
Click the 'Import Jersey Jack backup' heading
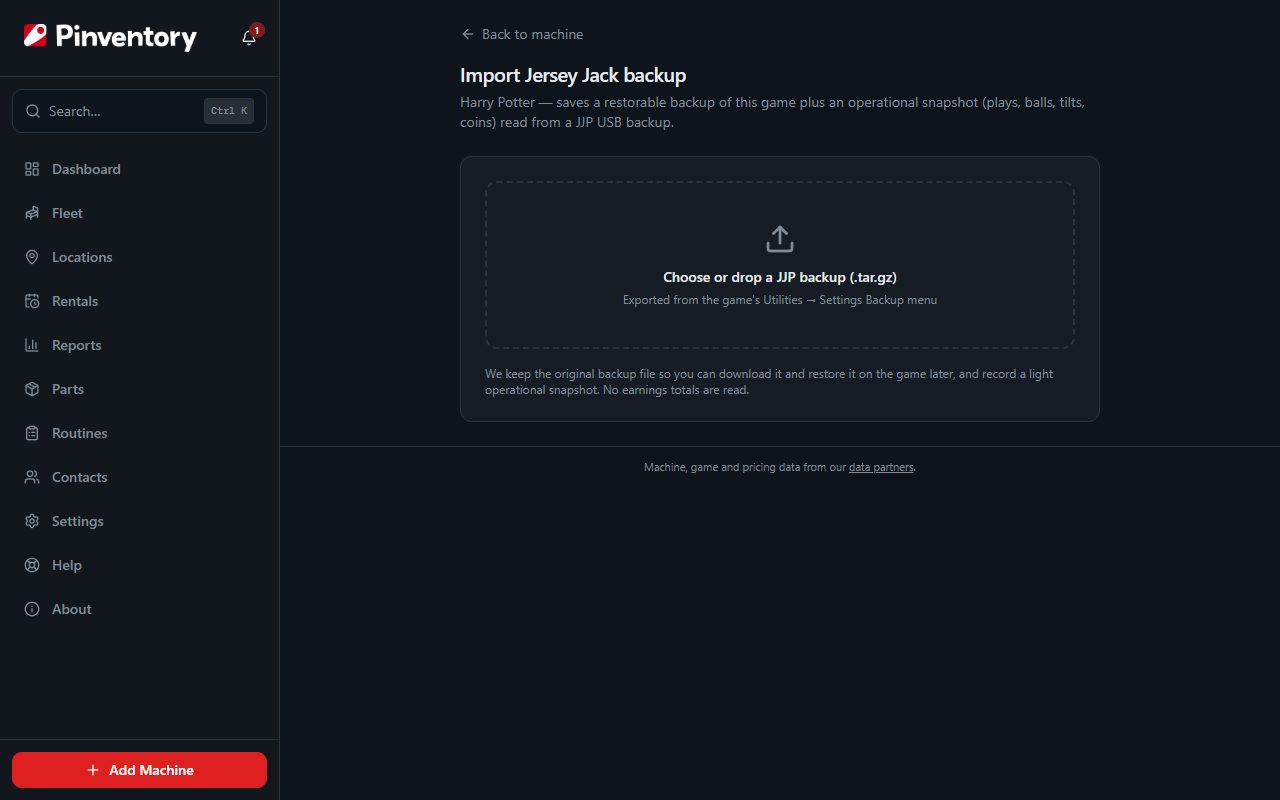point(573,75)
